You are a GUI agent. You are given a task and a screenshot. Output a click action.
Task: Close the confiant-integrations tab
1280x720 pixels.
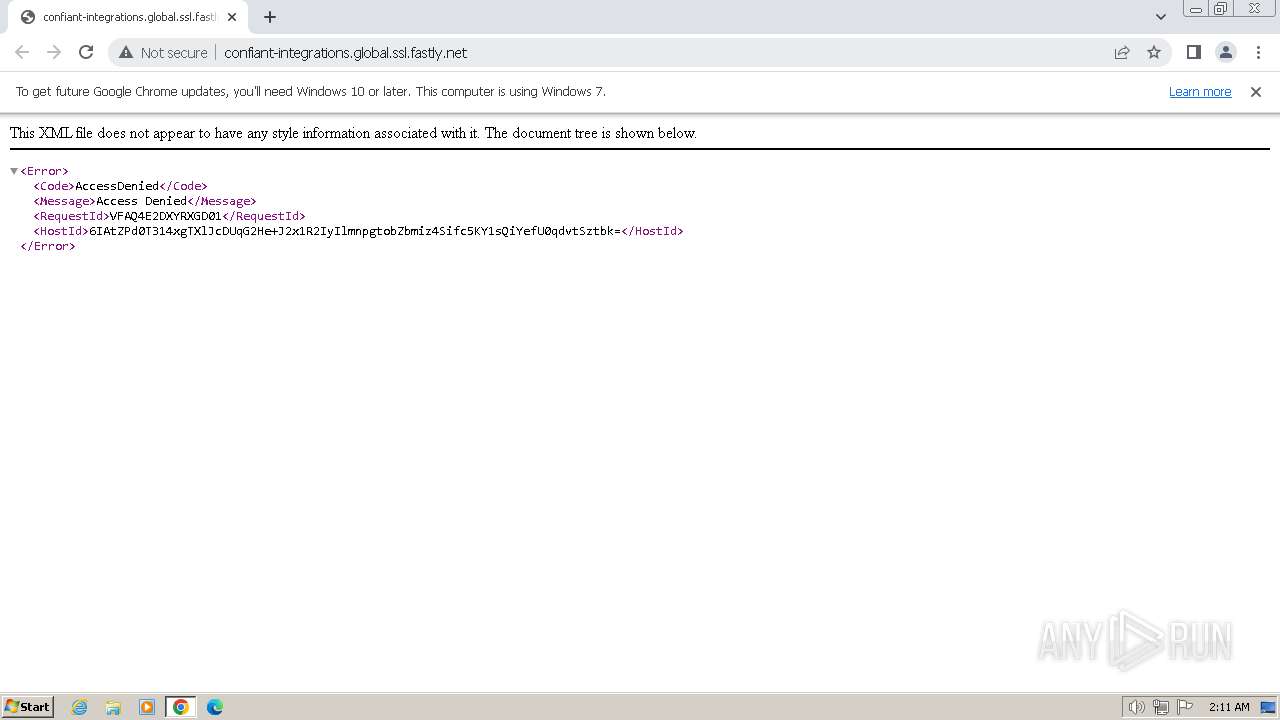tap(232, 17)
